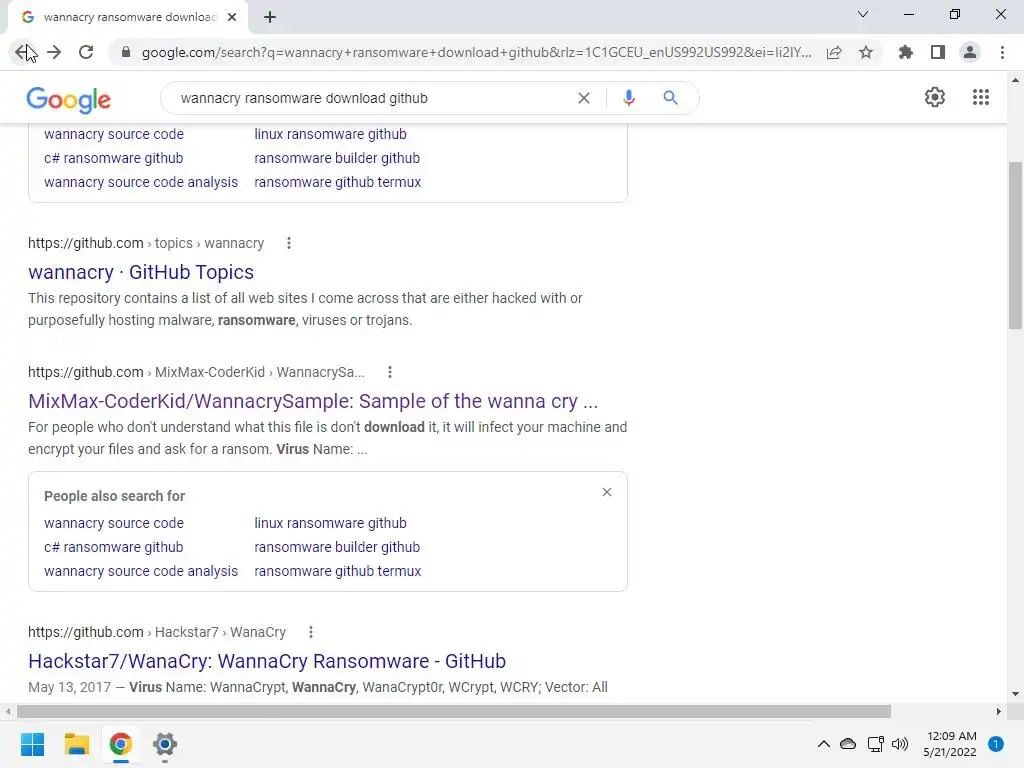Submit the search with the magnifier icon

[670, 98]
